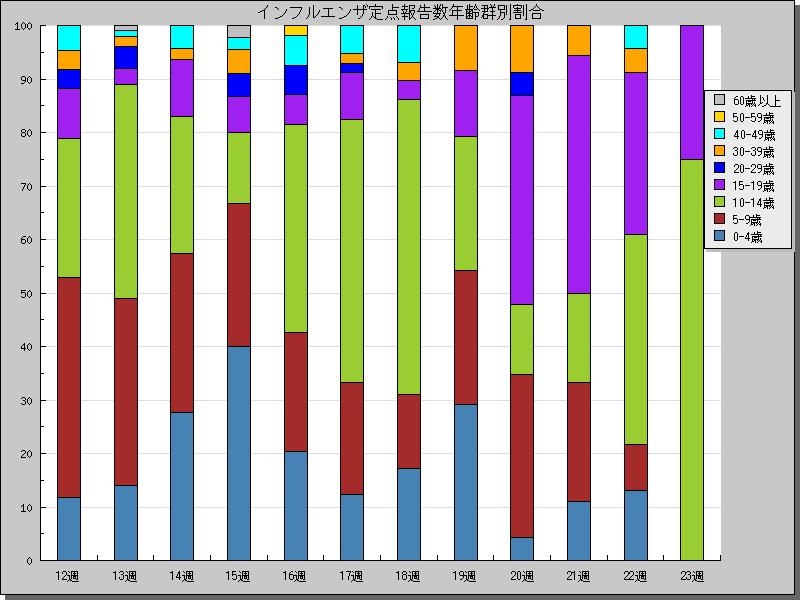This screenshot has width=800, height=600.
Task: Click the 10-14歳 green segment of 23週 bar
Action: tap(692, 360)
